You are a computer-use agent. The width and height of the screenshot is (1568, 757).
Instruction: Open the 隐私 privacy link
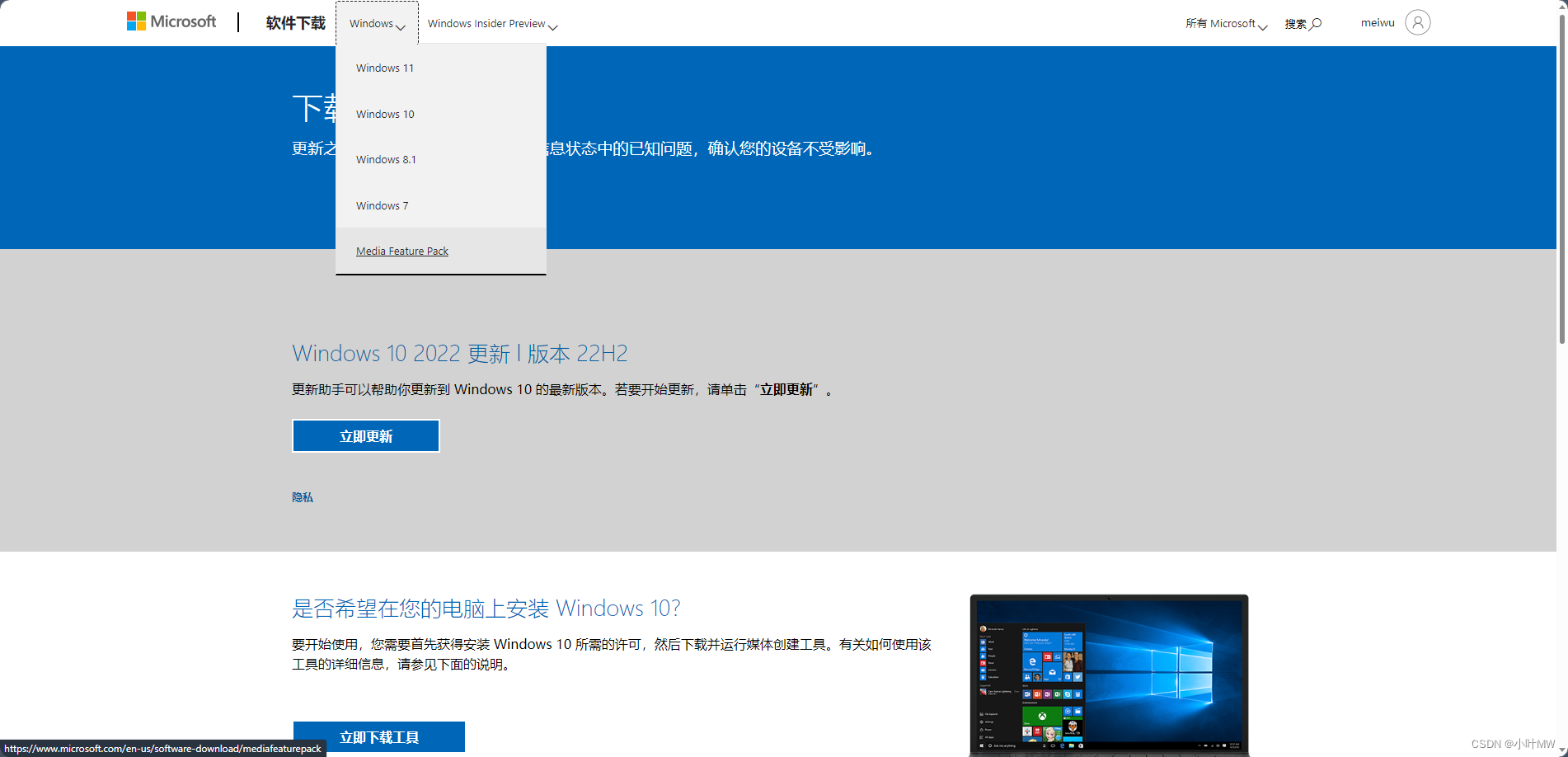click(303, 497)
